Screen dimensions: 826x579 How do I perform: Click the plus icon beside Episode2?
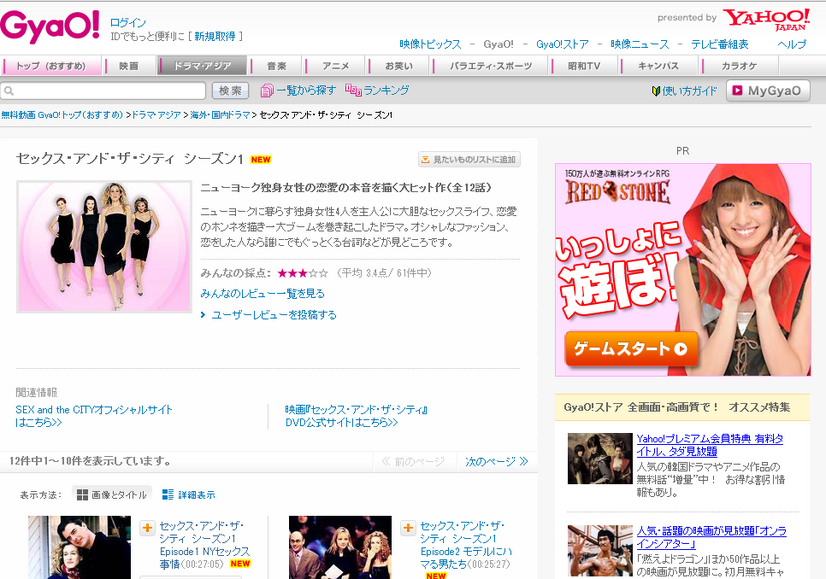click(408, 527)
